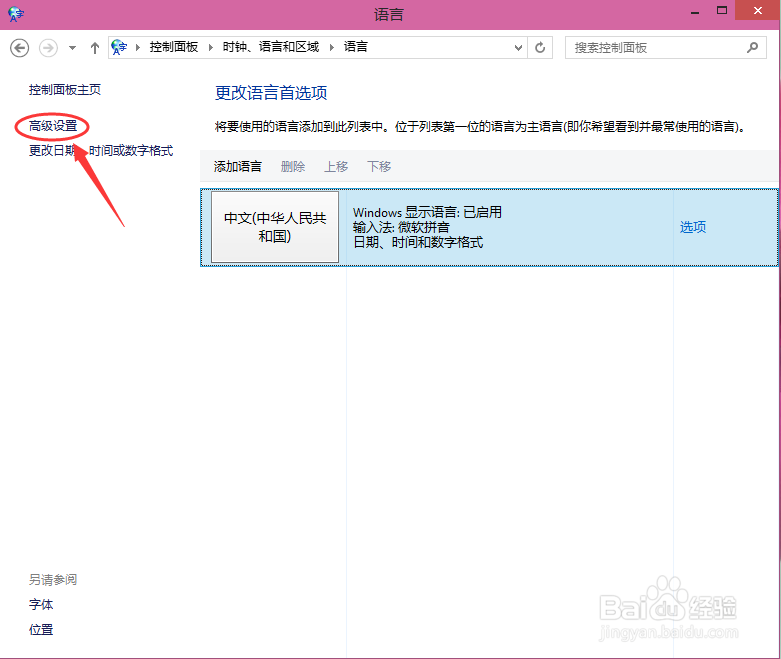This screenshot has width=781, height=659.
Task: Refresh the page with the refresh icon
Action: [x=540, y=48]
